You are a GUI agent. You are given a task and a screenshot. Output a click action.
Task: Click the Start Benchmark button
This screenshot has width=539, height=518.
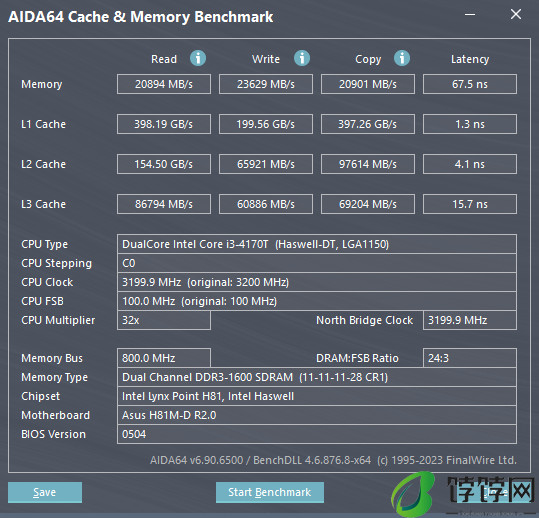(x=270, y=492)
